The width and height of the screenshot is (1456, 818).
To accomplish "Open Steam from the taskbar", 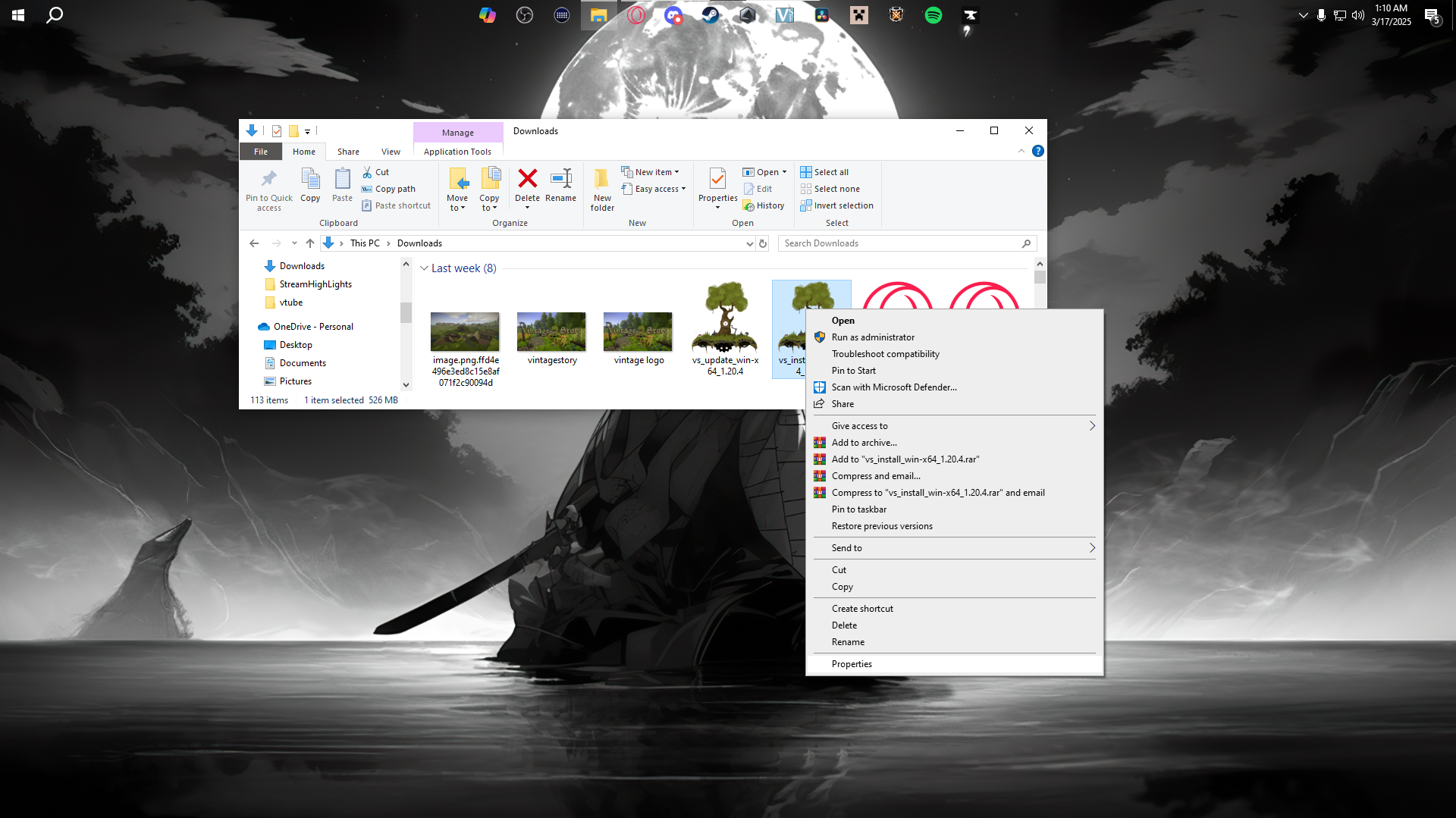I will [x=710, y=15].
